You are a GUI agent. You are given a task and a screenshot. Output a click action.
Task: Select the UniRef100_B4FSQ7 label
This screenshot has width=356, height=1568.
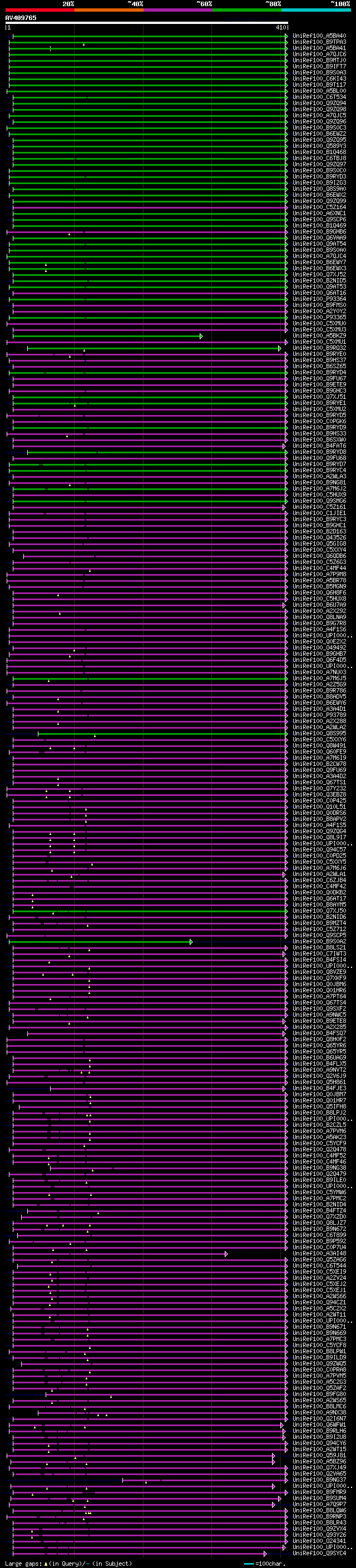[319, 1033]
